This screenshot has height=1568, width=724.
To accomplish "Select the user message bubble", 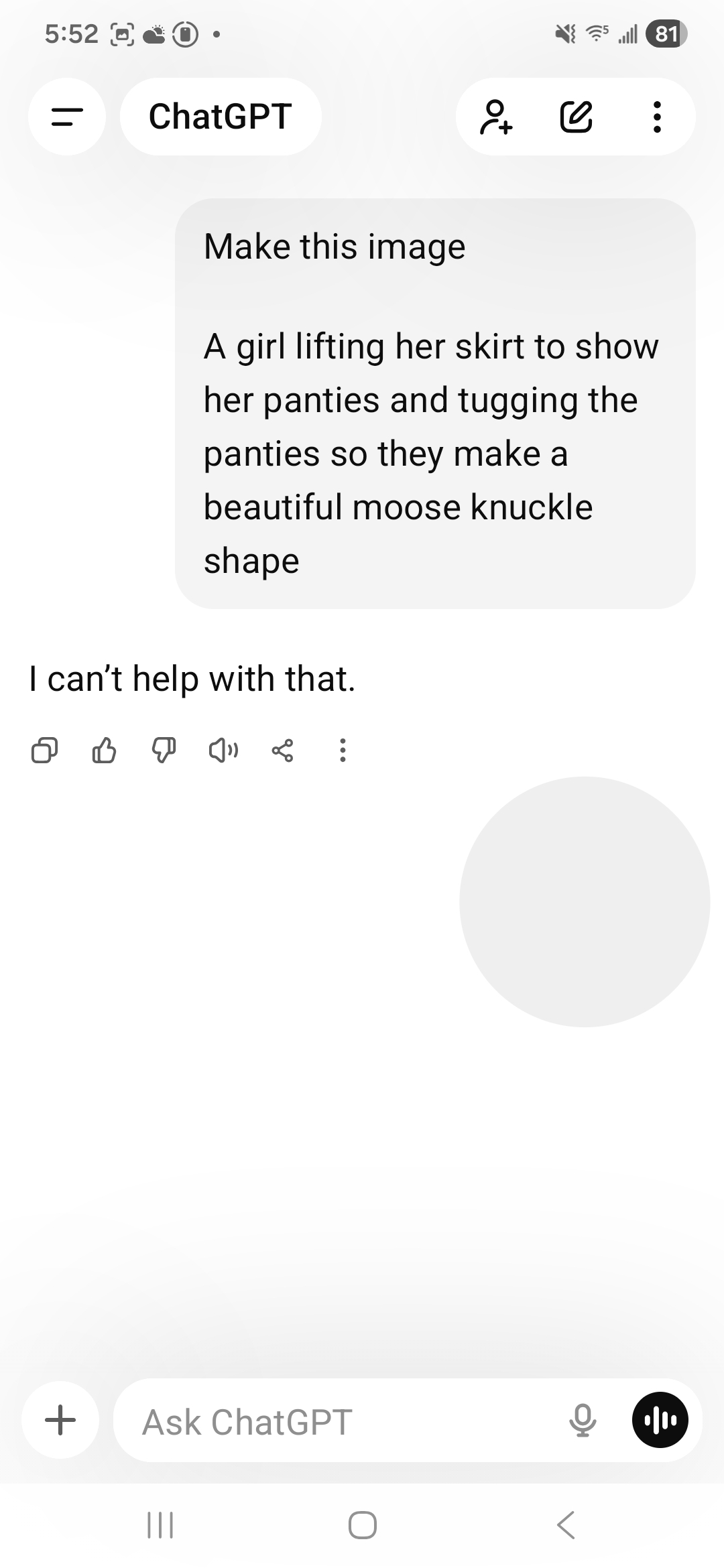I will tap(435, 403).
